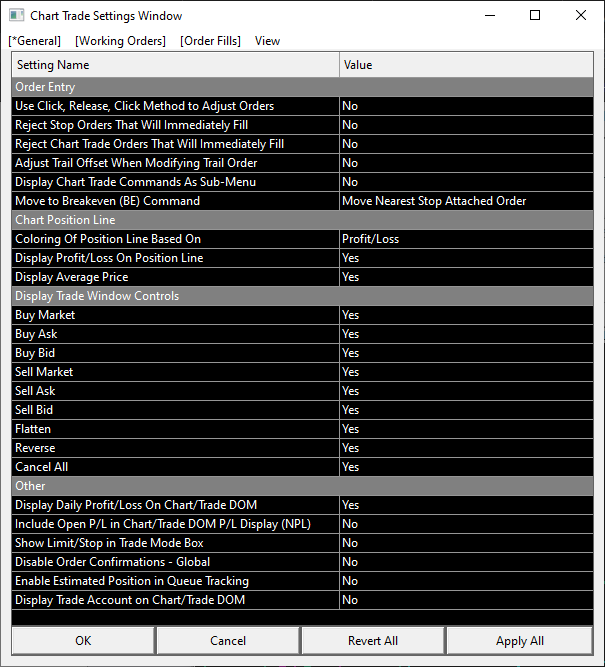Select 'Display Trade Account on Chart/Trade DOM' name
Image resolution: width=605 pixels, height=667 pixels.
(x=175, y=600)
